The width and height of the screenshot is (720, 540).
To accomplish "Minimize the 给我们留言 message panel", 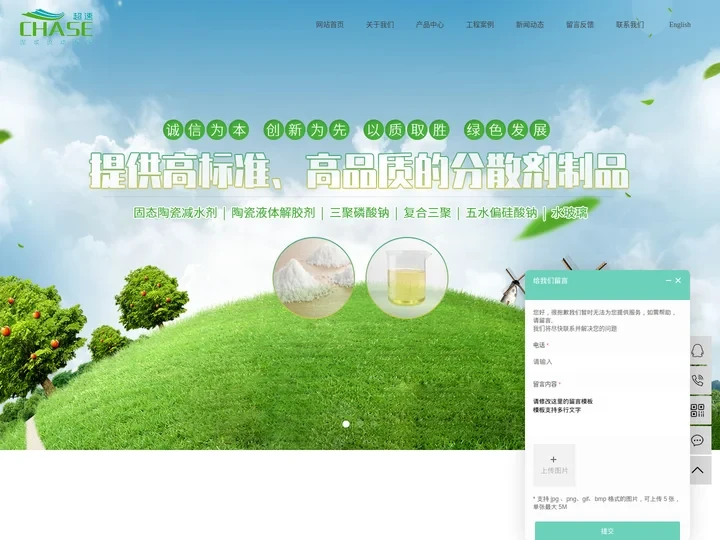I will coord(668,280).
